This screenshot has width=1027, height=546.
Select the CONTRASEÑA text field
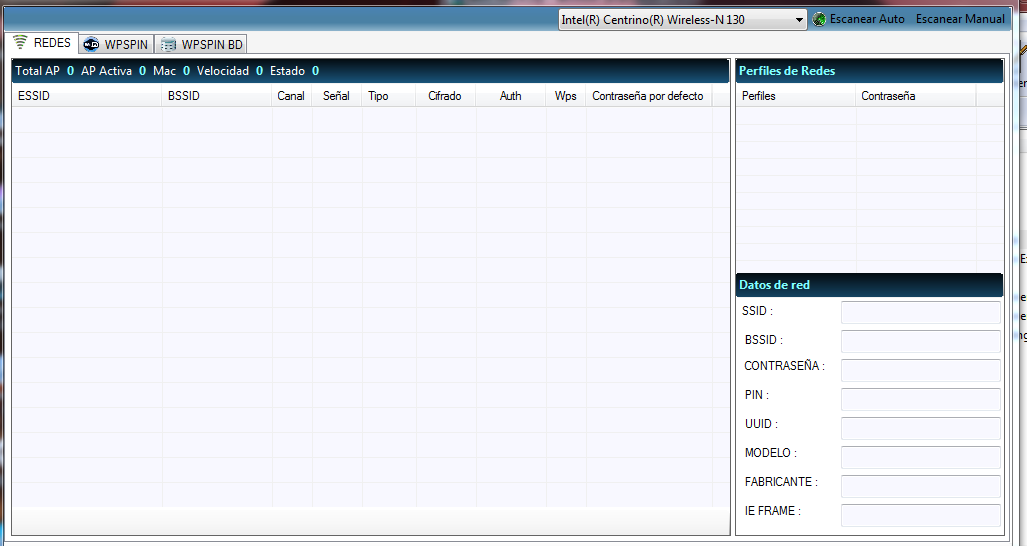919,370
